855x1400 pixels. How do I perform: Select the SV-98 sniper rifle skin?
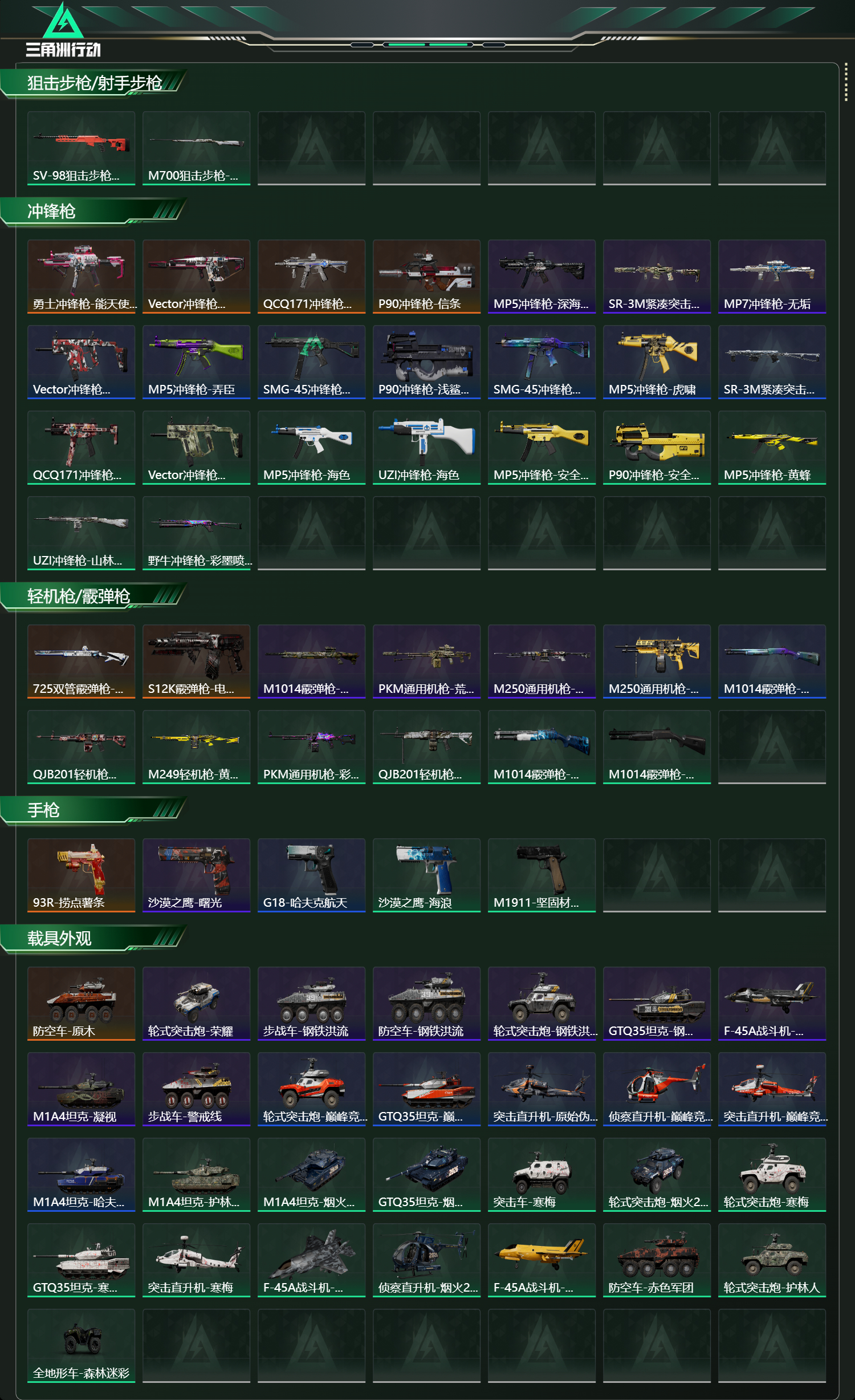point(81,148)
